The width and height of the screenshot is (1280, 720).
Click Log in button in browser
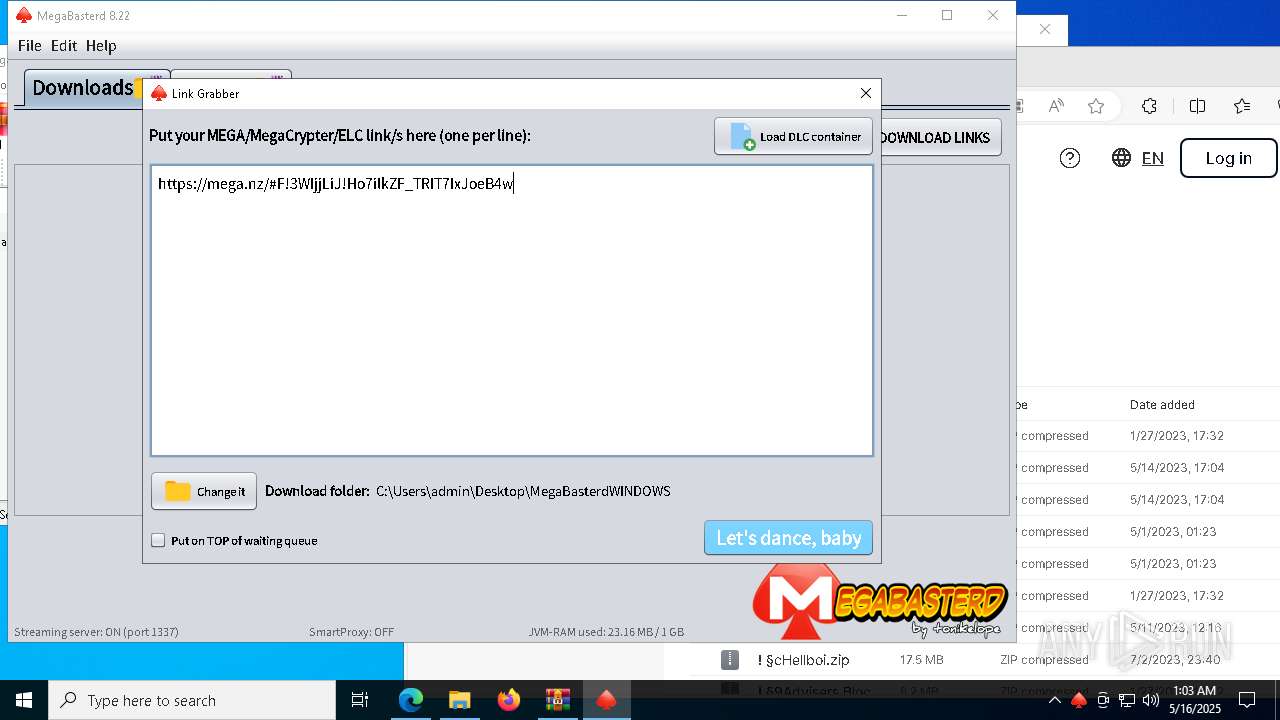pyautogui.click(x=1228, y=158)
